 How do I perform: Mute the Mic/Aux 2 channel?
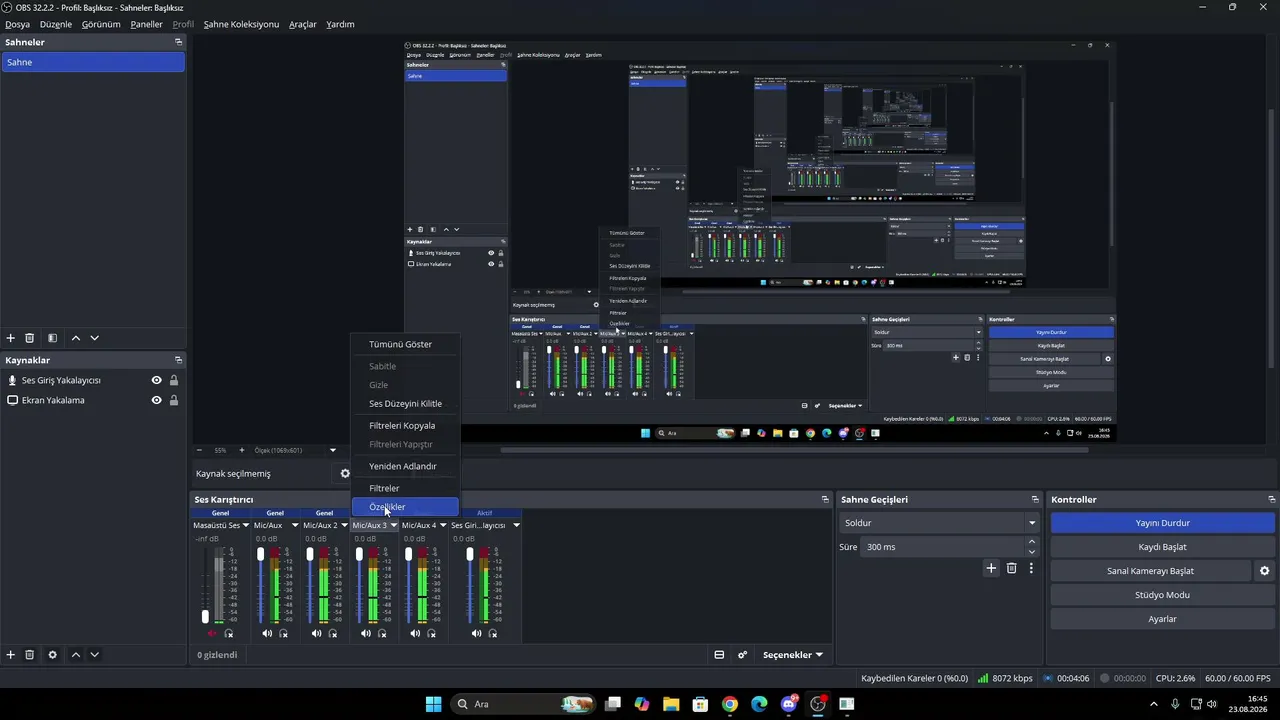pos(316,633)
